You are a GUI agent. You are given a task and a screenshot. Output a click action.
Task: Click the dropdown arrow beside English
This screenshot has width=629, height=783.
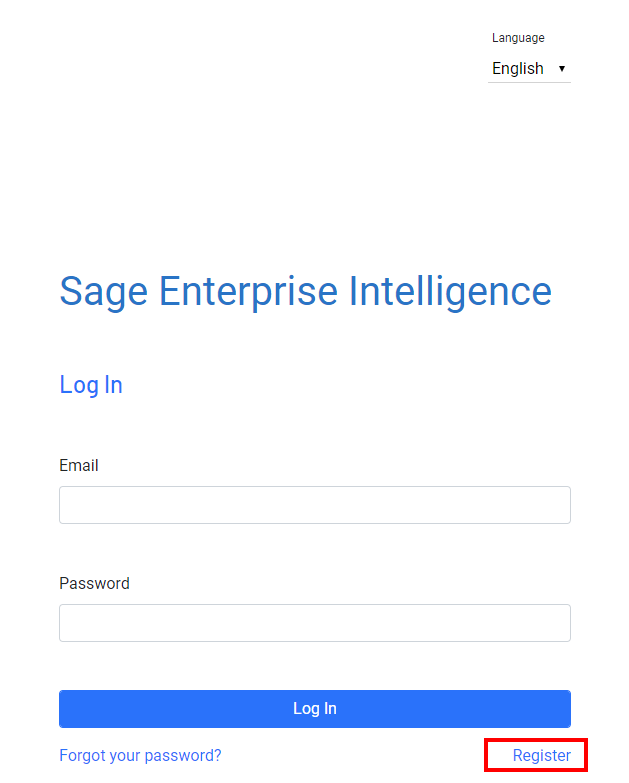click(562, 69)
